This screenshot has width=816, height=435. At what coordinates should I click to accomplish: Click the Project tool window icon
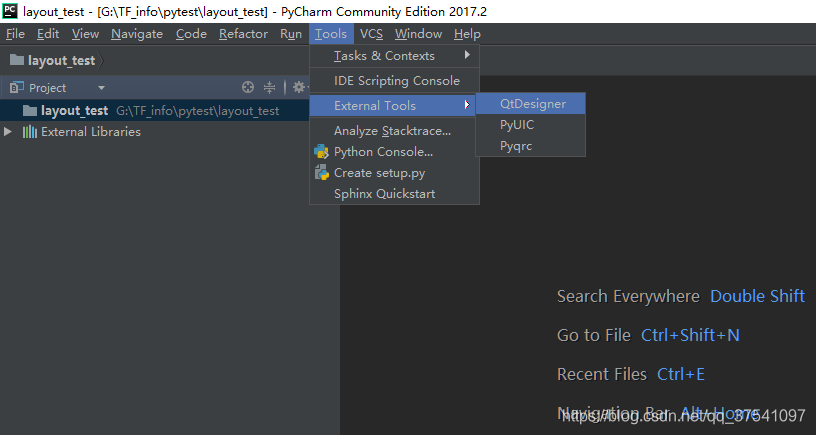tap(17, 87)
